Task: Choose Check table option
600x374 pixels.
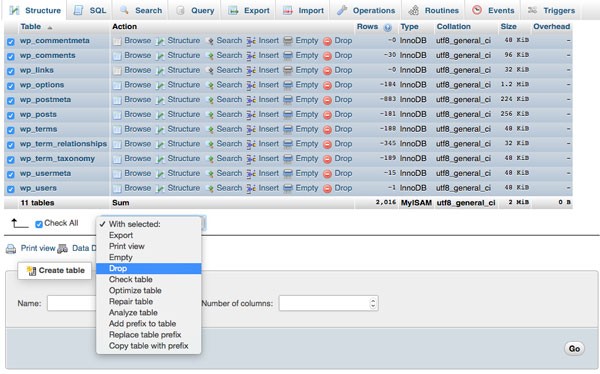Action: 148,279
